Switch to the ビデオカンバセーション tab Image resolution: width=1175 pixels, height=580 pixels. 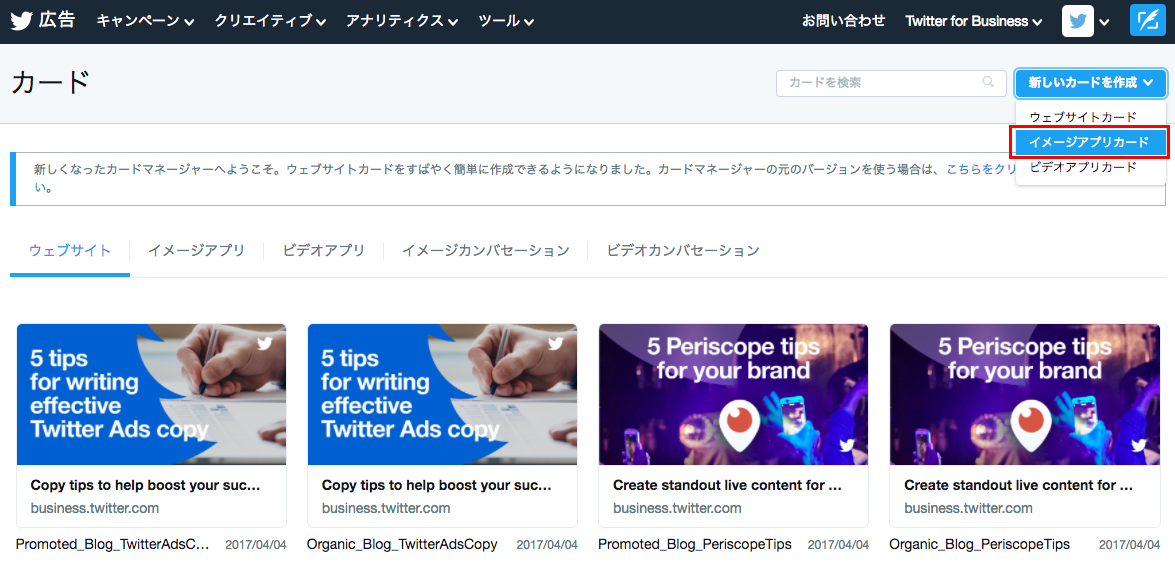point(683,250)
